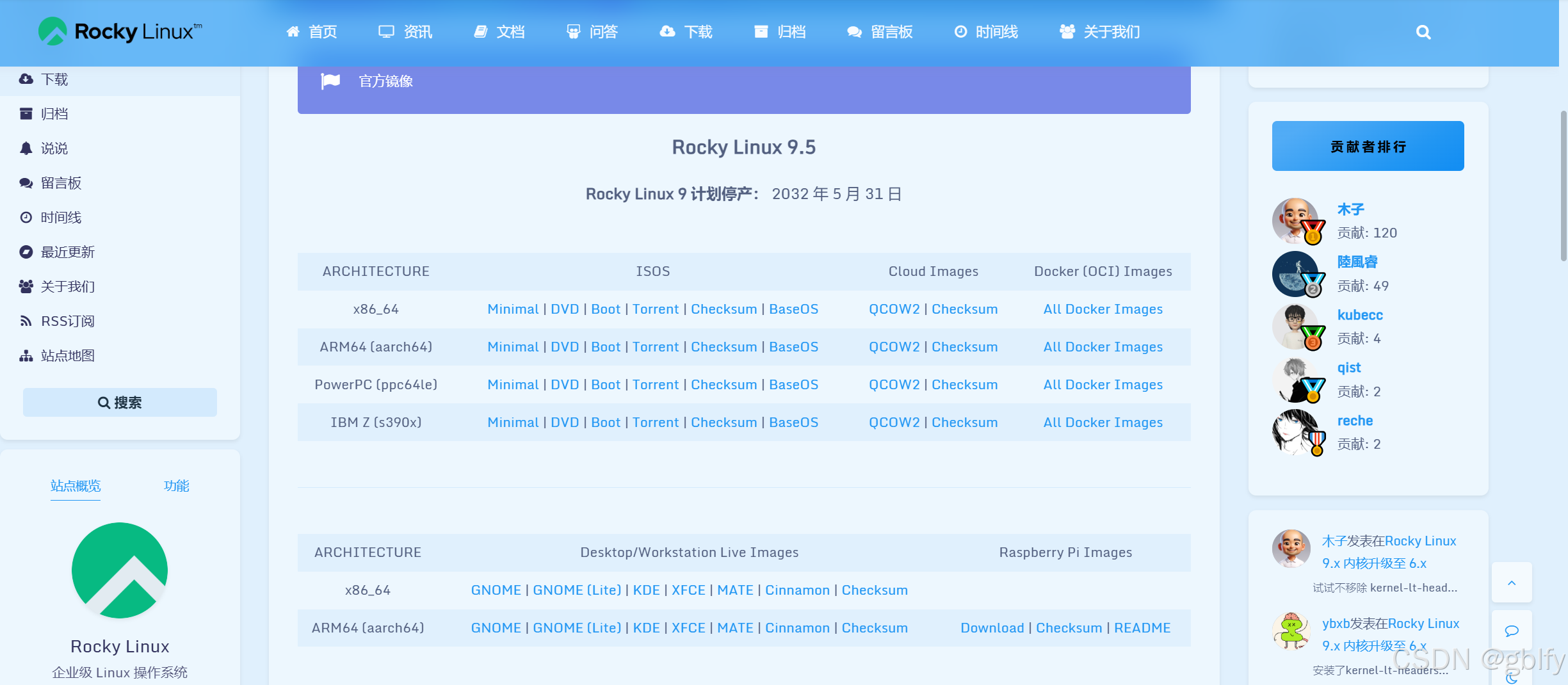1568x685 pixels.
Task: Open contributor 陸風睿 profile name
Action: tap(1357, 262)
